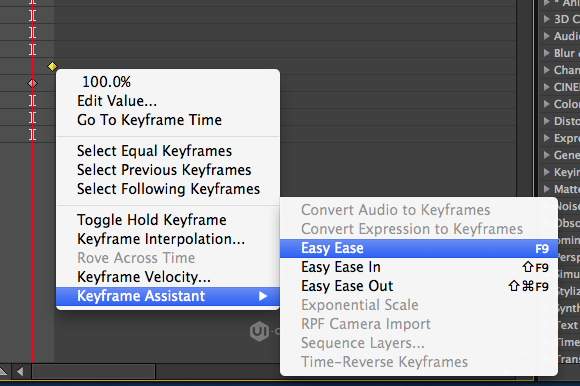Image resolution: width=580 pixels, height=386 pixels.
Task: Select the yellow selected keyframe diamond
Action: (x=53, y=67)
